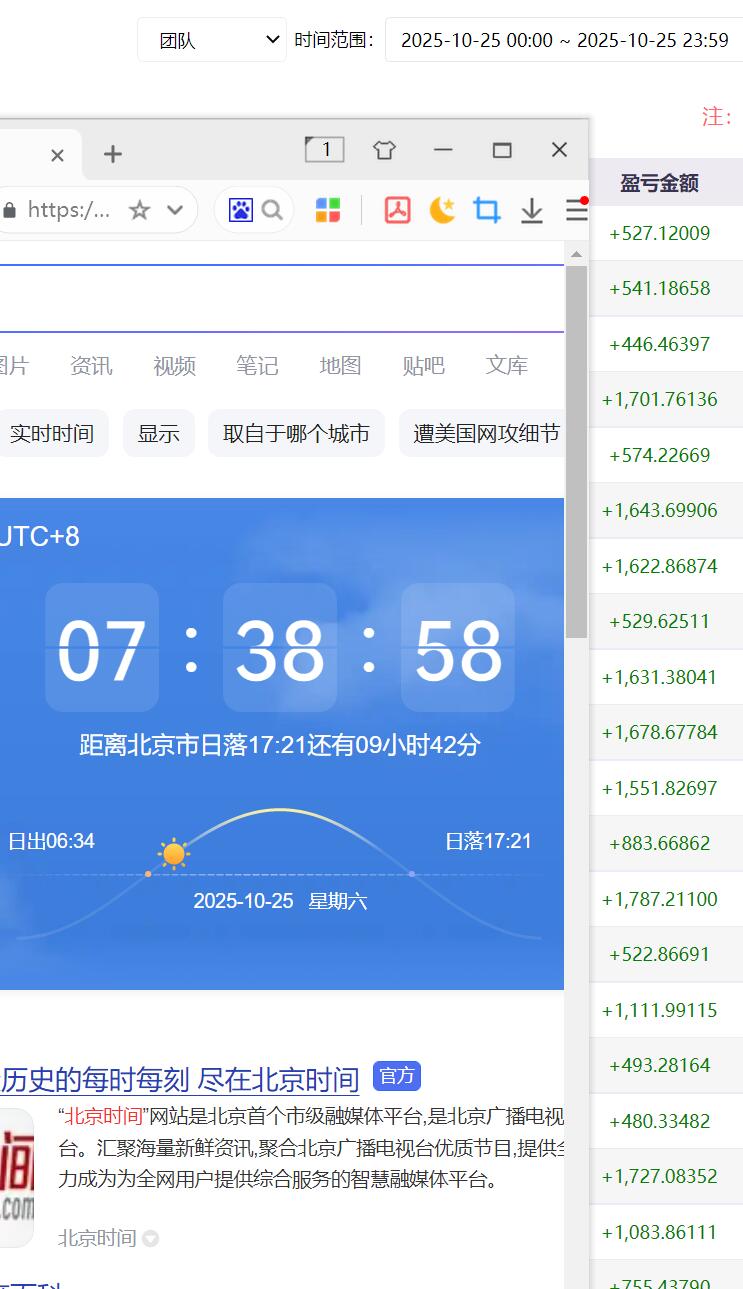Click the tab count icon
The width and height of the screenshot is (743, 1289).
(324, 150)
